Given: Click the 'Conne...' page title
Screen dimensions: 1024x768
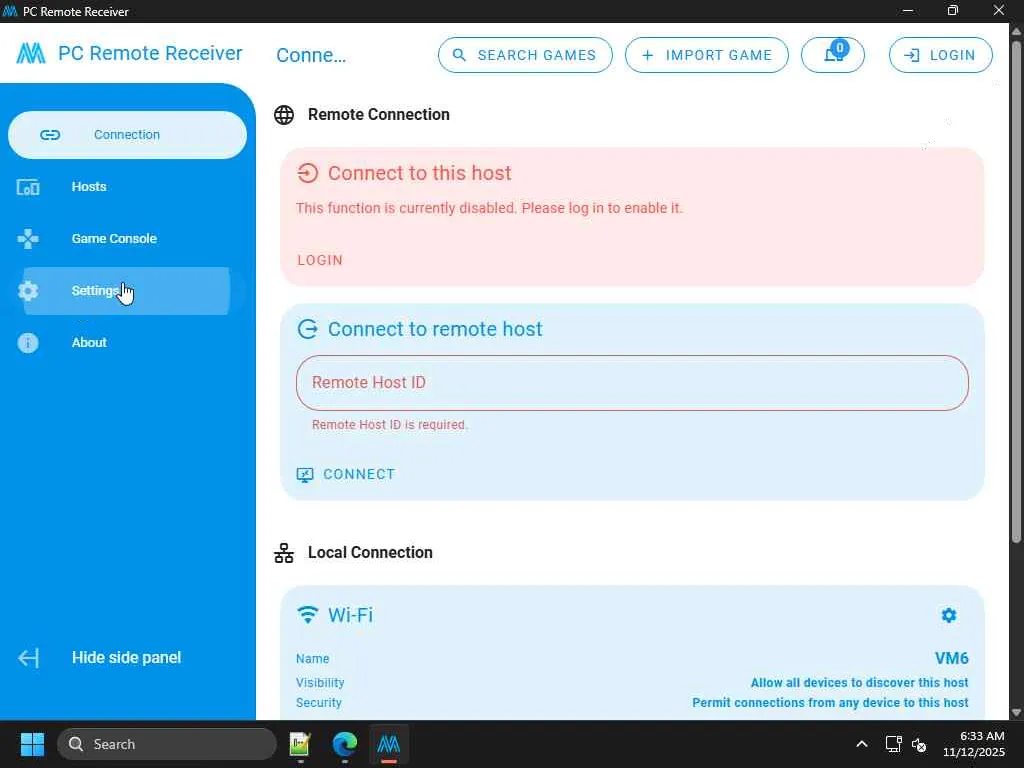Looking at the screenshot, I should click(x=312, y=56).
